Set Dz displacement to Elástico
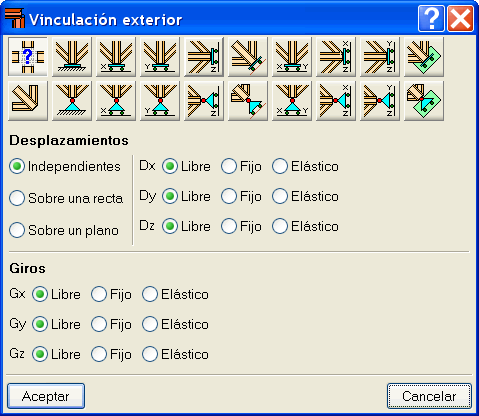Viewport: 479px width, 416px height. (305, 226)
